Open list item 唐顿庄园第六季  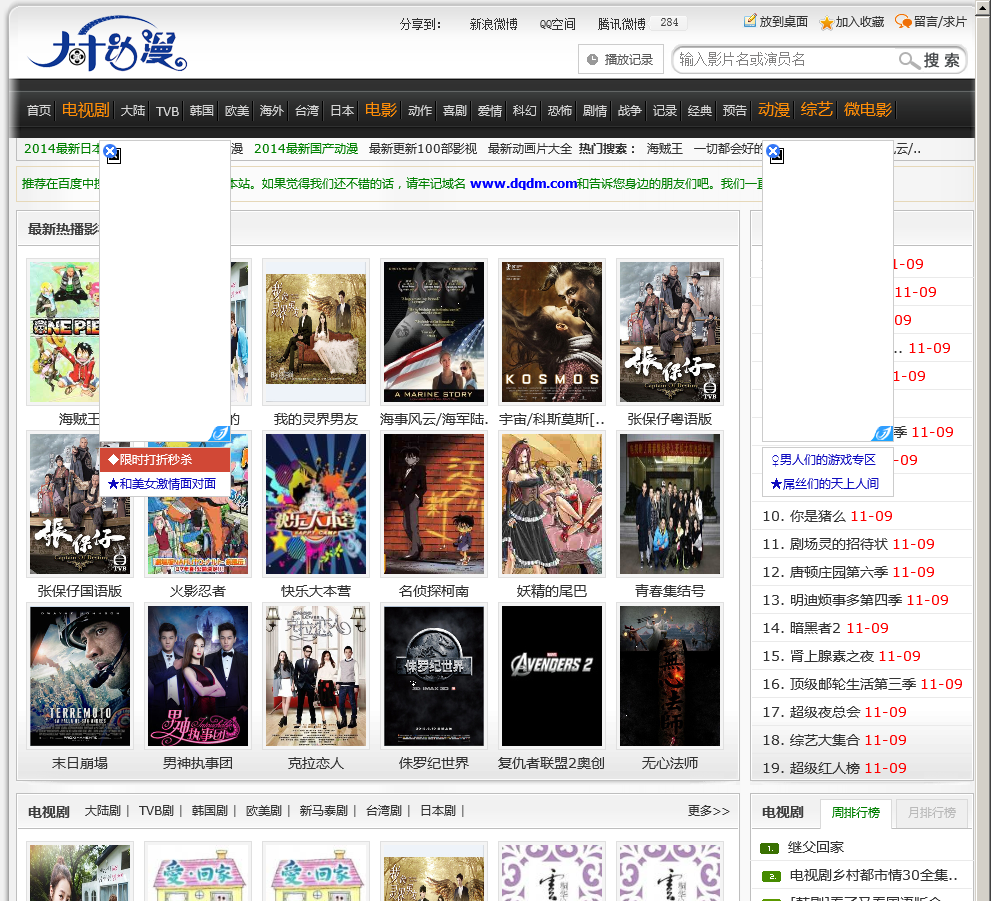pos(839,572)
